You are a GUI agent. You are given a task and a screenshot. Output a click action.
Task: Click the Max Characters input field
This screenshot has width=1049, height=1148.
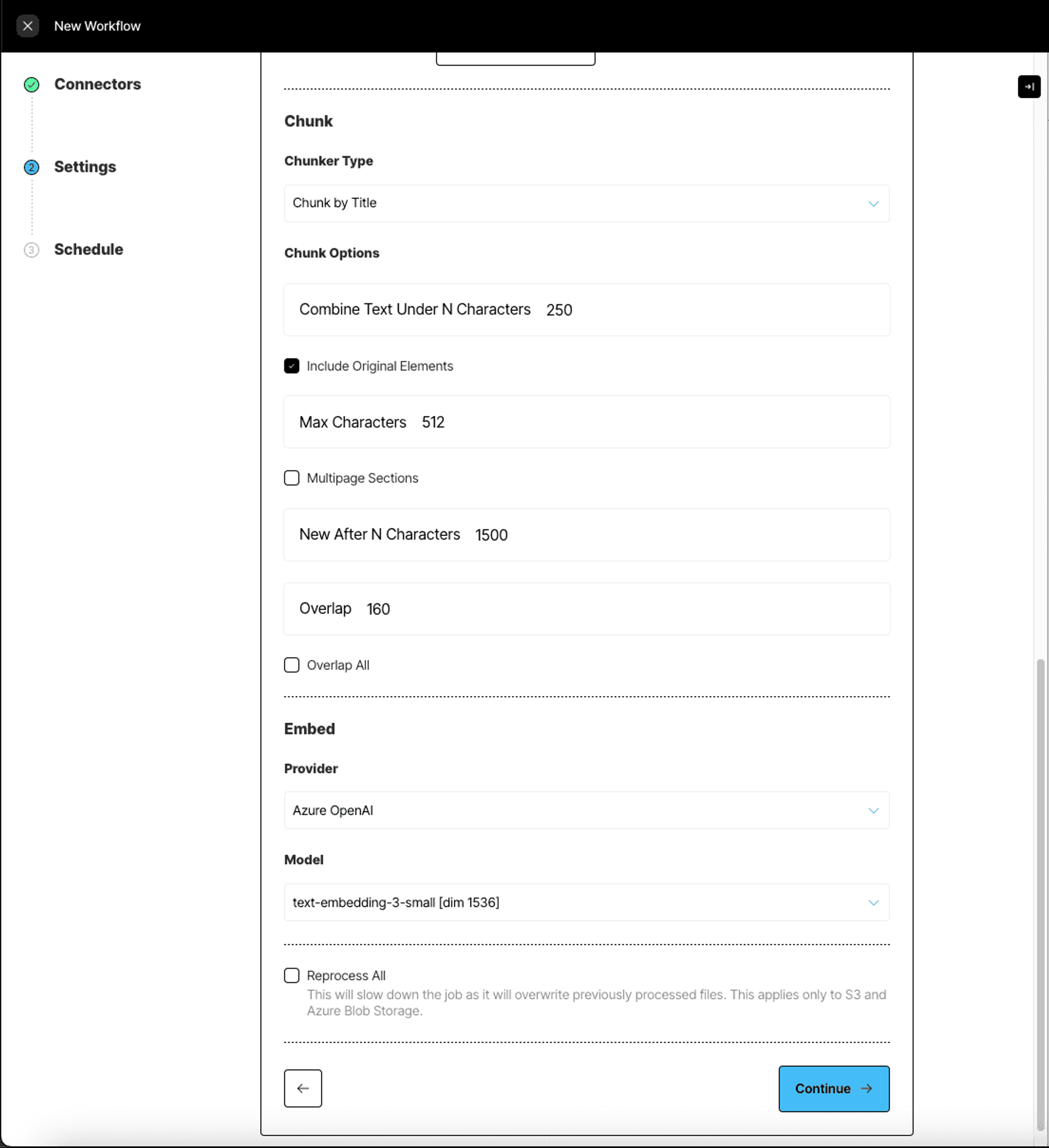tap(586, 422)
